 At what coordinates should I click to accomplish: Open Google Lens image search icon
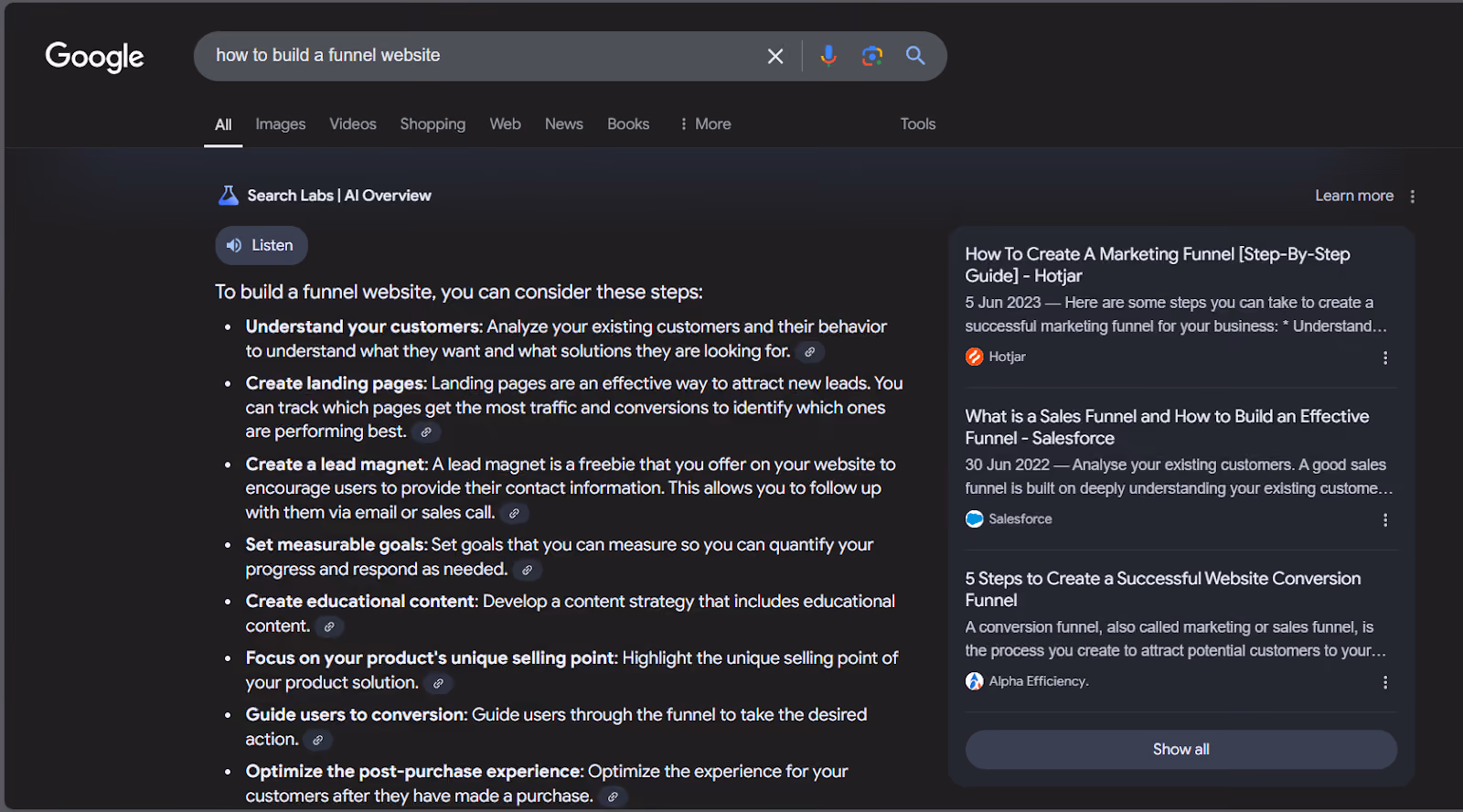[x=872, y=56]
